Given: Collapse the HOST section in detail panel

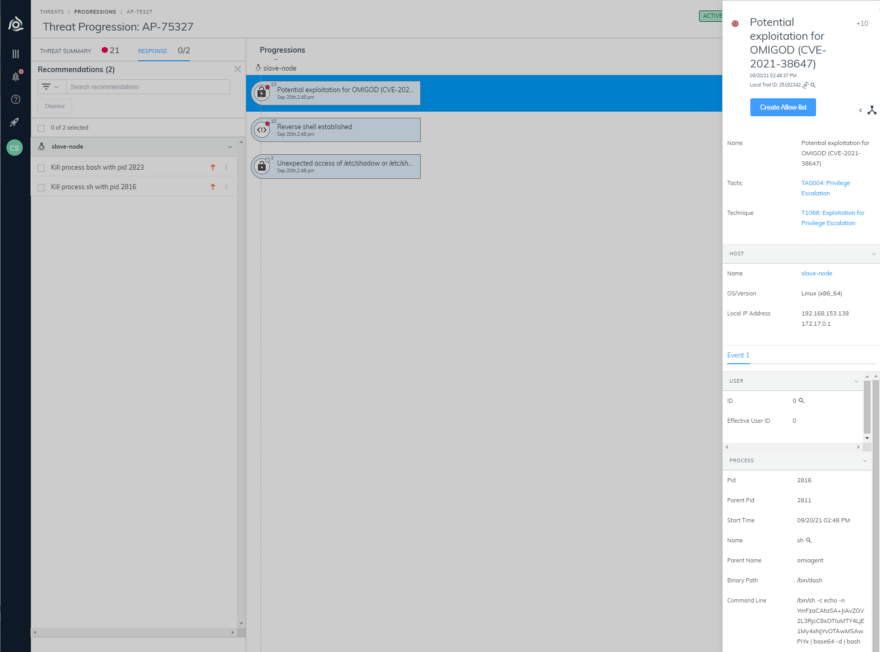Looking at the screenshot, I should pyautogui.click(x=873, y=254).
